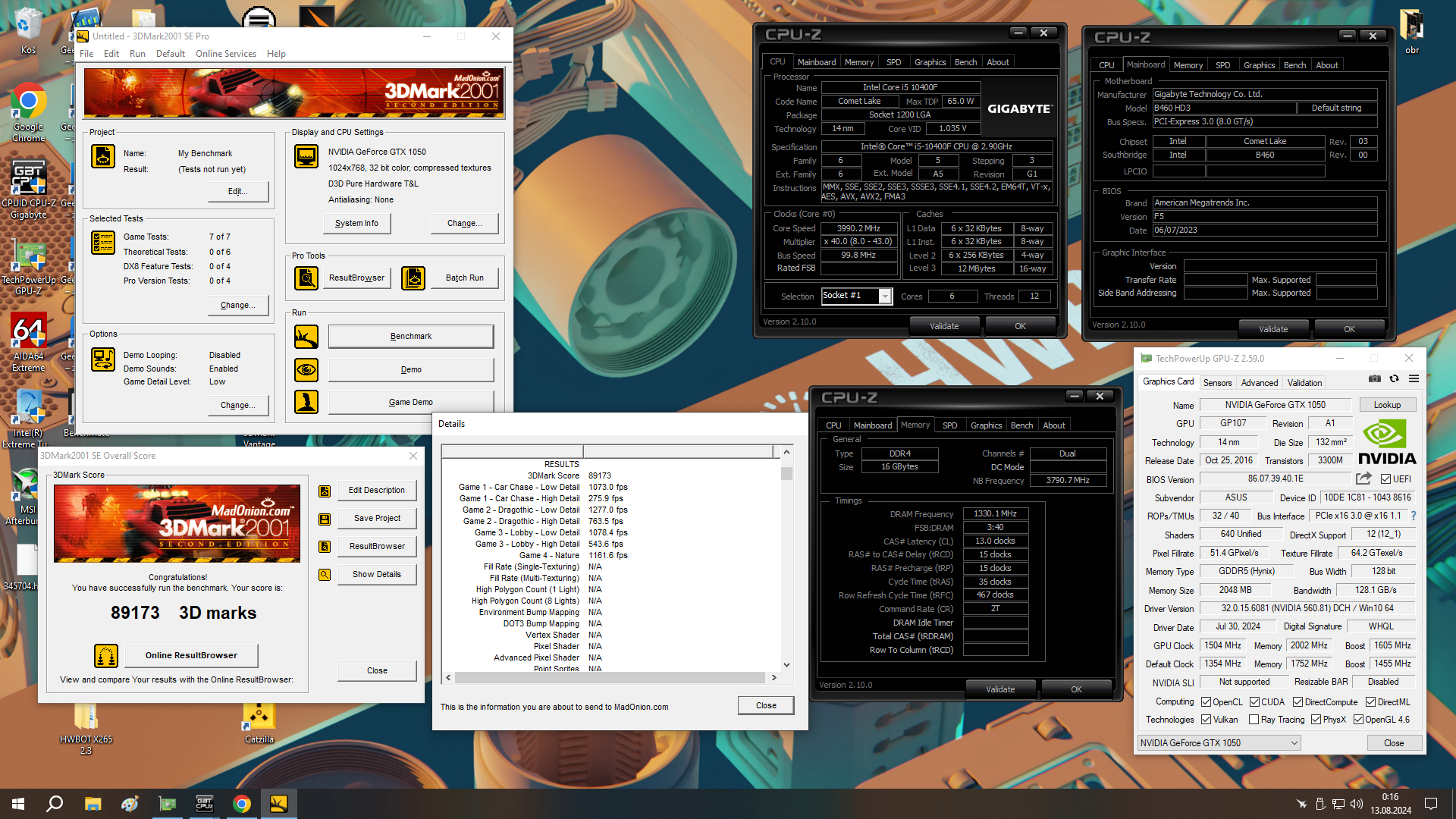This screenshot has height=819, width=1456.
Task: Click BIOS export share icon in GPU-Z
Action: (1363, 479)
